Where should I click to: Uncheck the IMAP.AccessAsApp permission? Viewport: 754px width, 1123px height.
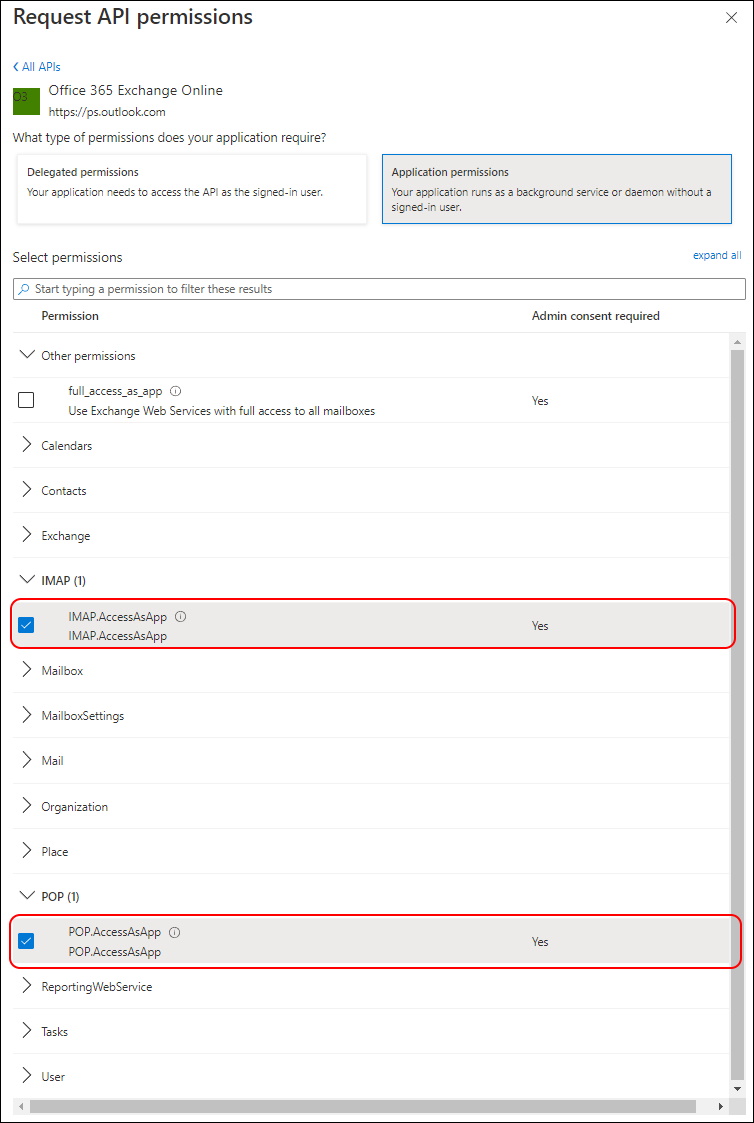coord(26,625)
